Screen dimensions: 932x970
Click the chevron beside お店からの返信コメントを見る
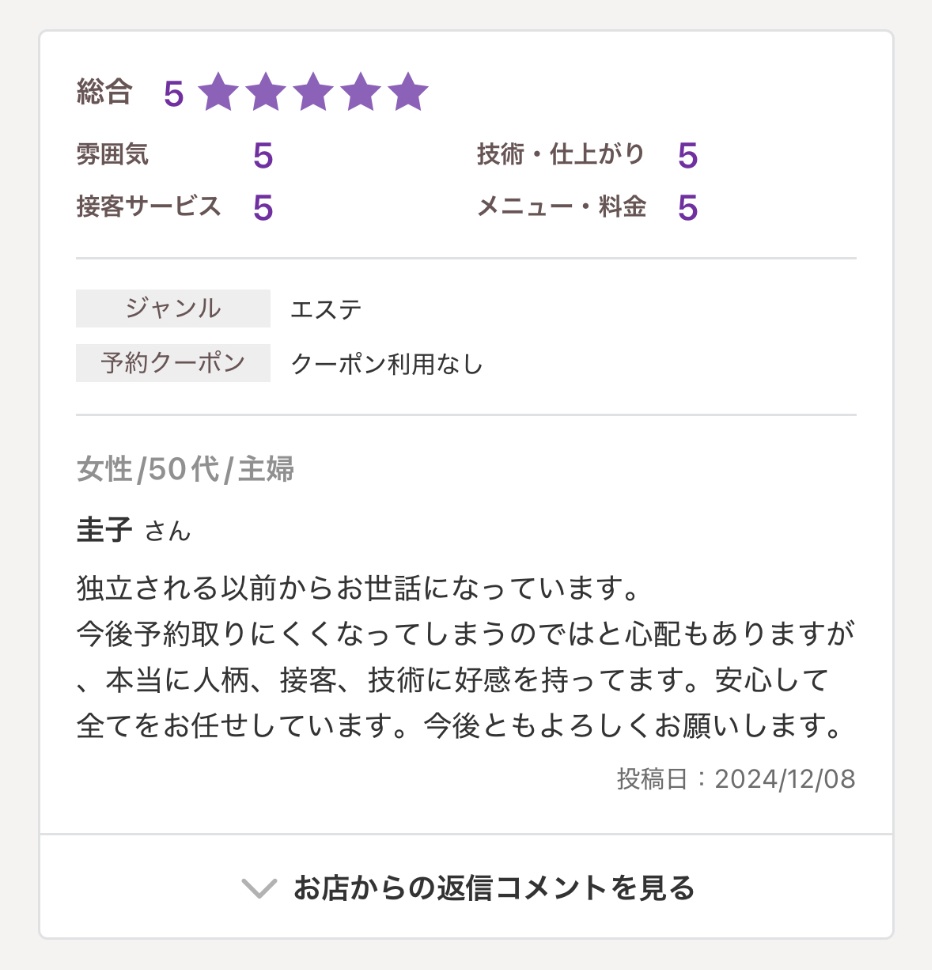[x=259, y=888]
